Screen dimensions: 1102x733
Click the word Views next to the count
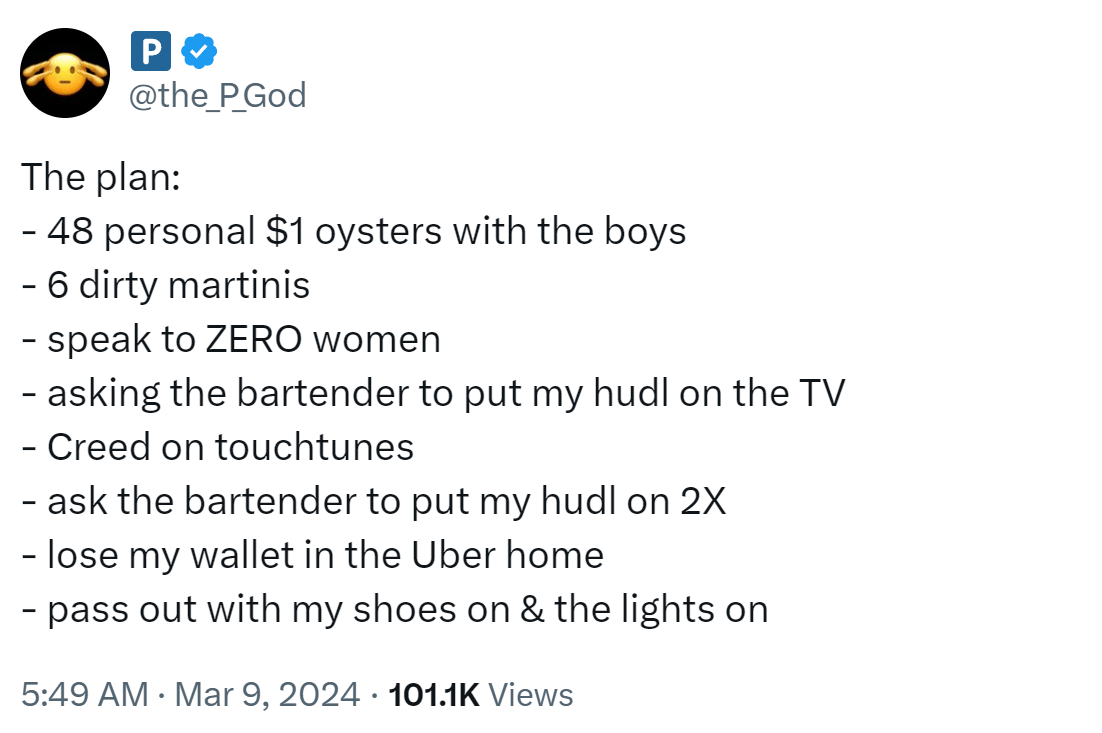coord(531,694)
